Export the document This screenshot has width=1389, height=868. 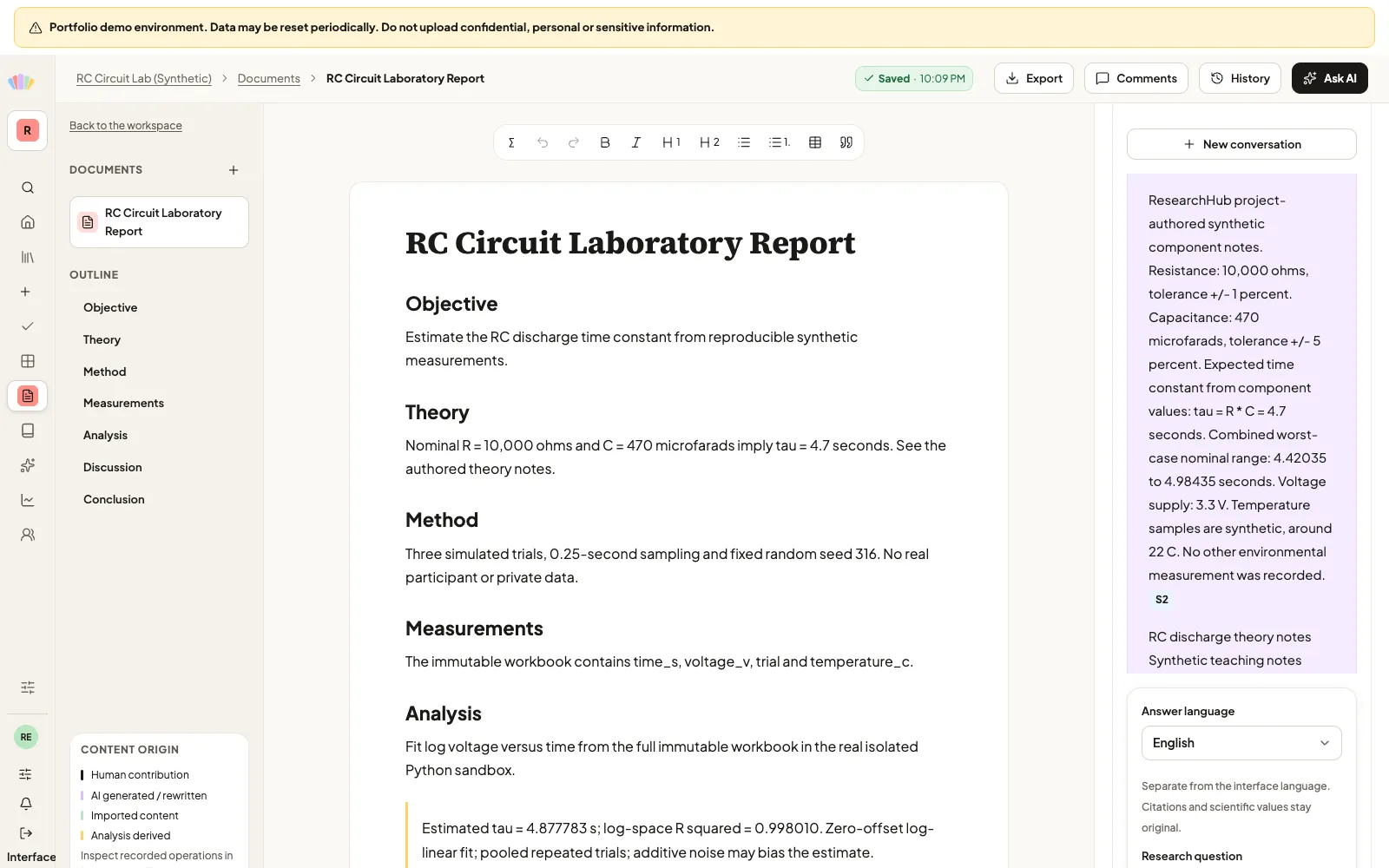(x=1034, y=78)
